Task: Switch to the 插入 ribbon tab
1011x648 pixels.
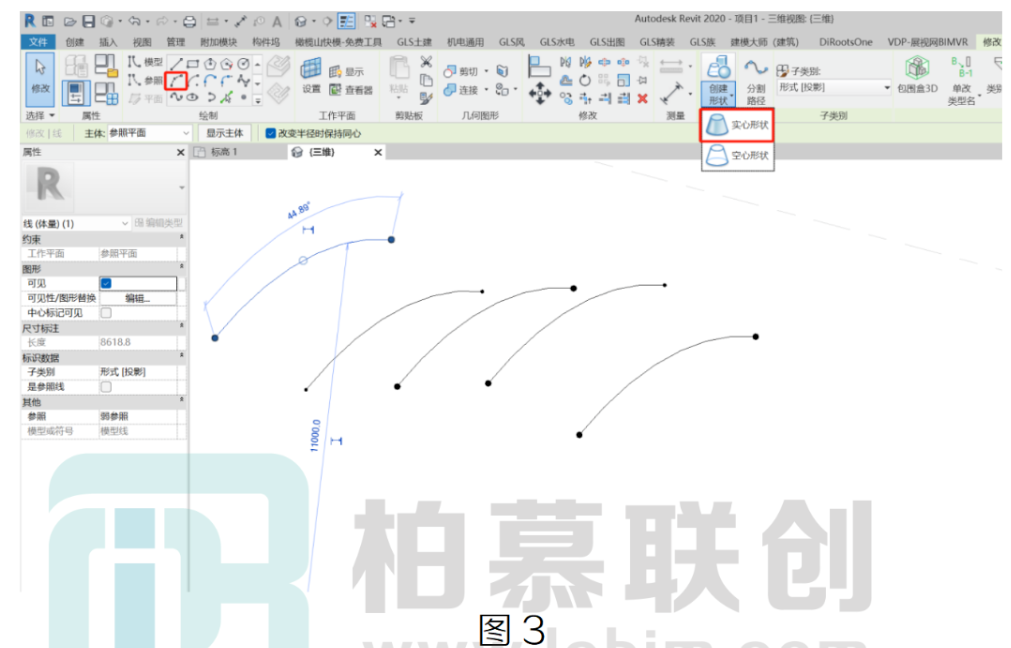Action: 108,42
